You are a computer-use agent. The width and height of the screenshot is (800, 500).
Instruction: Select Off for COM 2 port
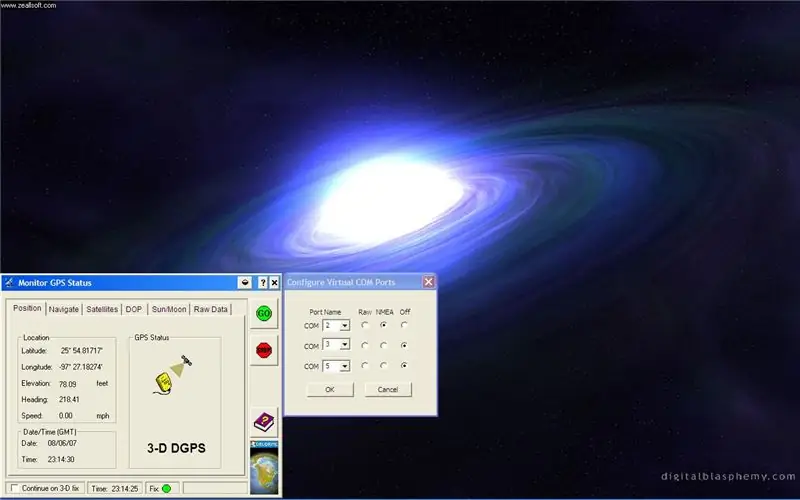click(x=404, y=324)
